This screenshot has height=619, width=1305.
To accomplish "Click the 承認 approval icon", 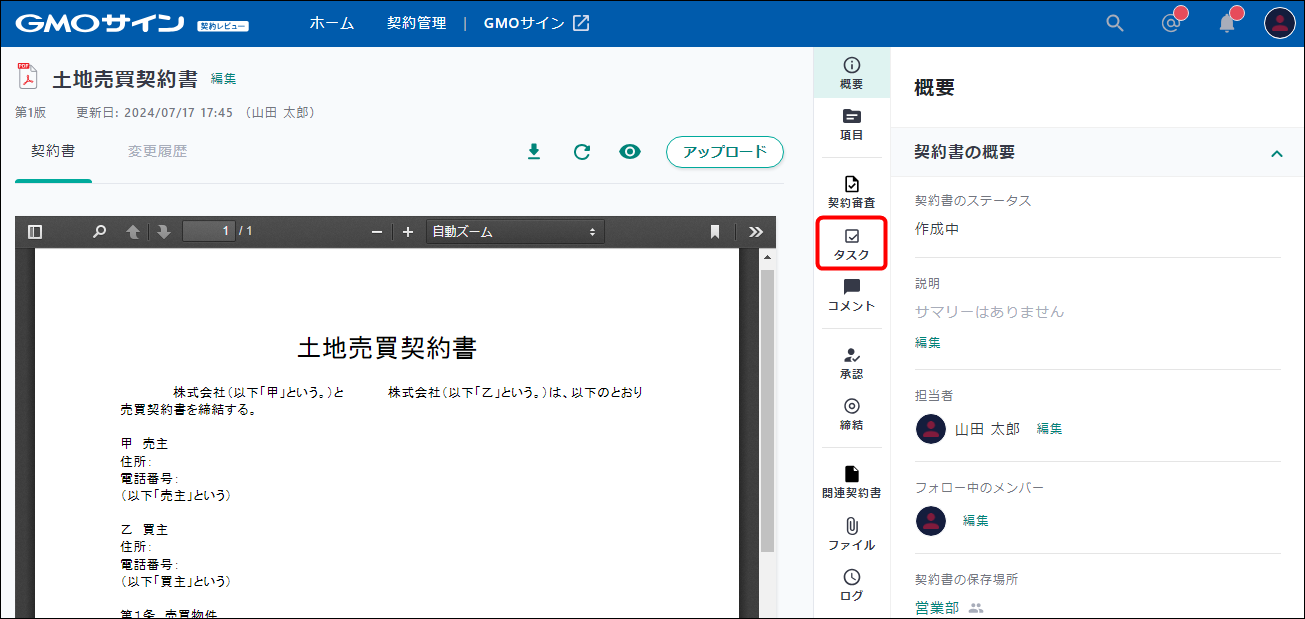I will [x=851, y=363].
